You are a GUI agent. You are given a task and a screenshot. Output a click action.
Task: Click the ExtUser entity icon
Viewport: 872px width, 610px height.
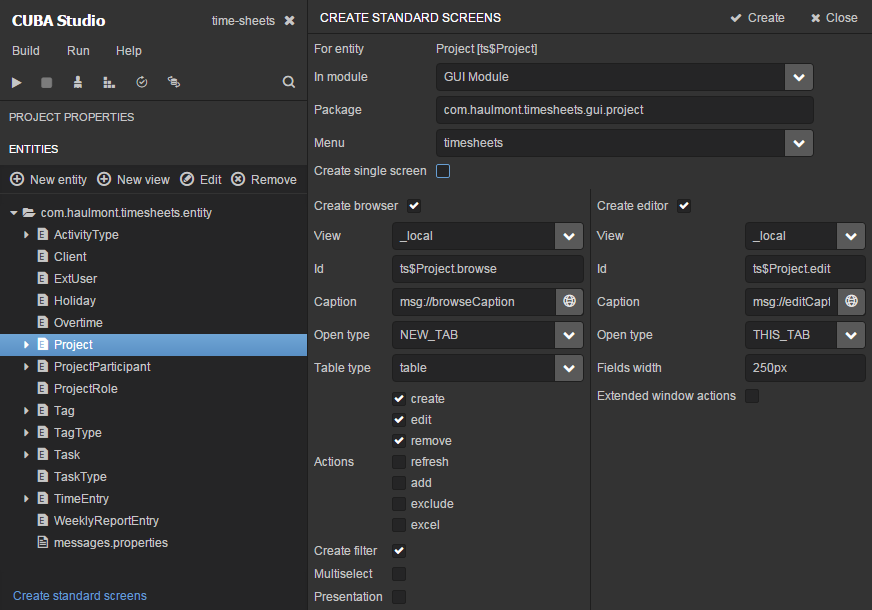pyautogui.click(x=42, y=278)
